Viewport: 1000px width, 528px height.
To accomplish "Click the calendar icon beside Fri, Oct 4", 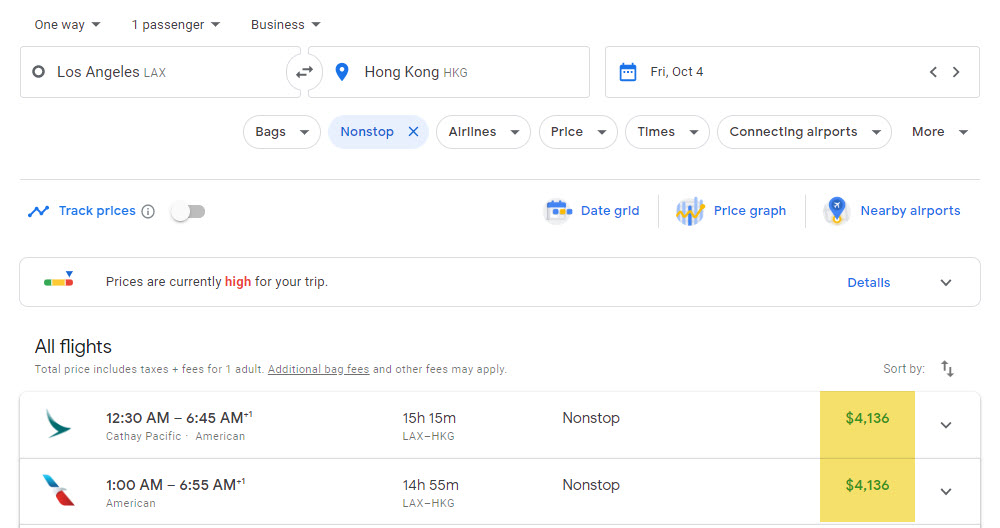I will click(x=628, y=72).
